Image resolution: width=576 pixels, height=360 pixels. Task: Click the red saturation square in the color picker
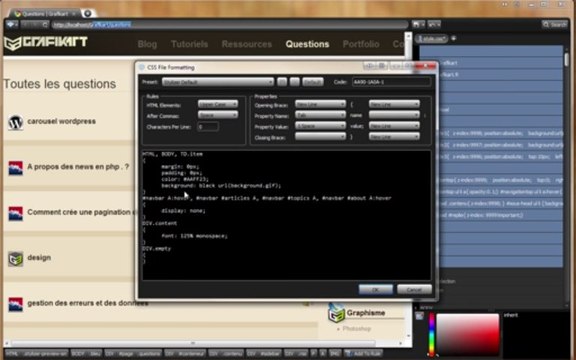(468, 335)
